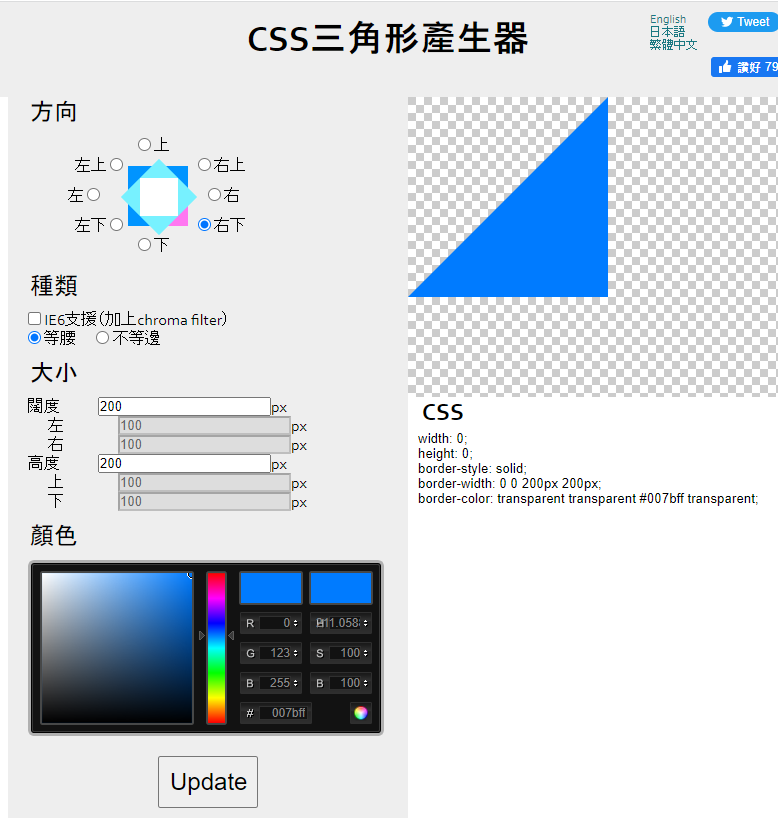Click the R value stepper arrows
The height and width of the screenshot is (822, 778).
(296, 623)
